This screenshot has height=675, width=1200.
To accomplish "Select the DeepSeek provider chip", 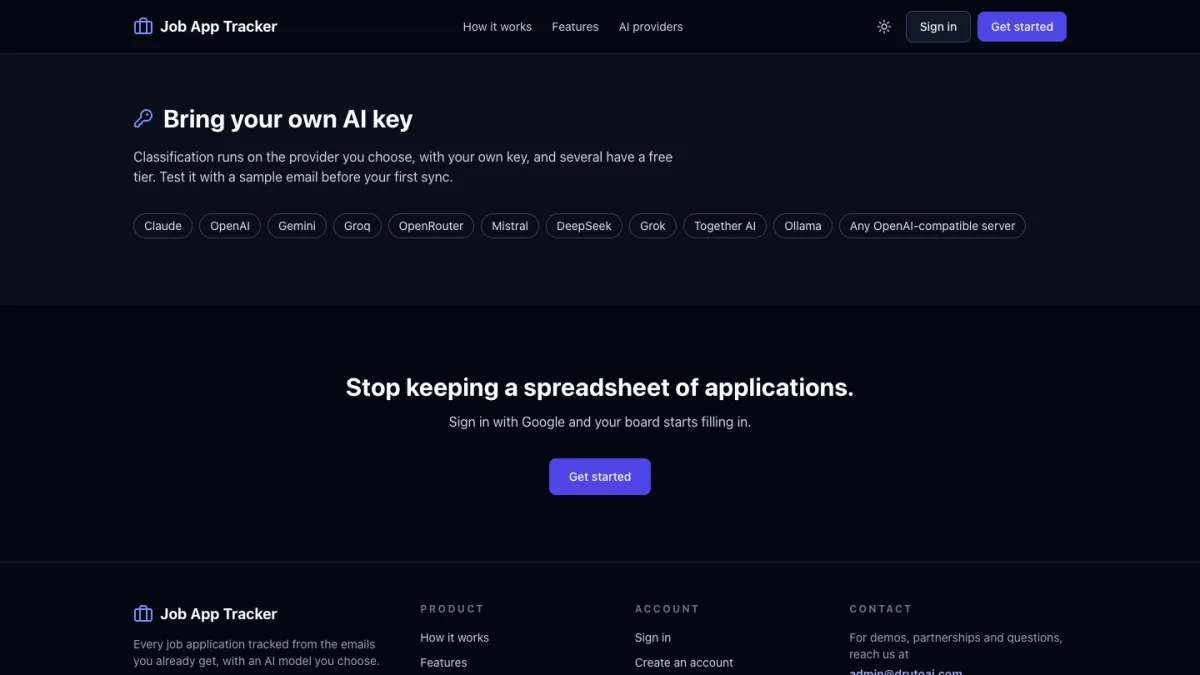I will (x=584, y=226).
